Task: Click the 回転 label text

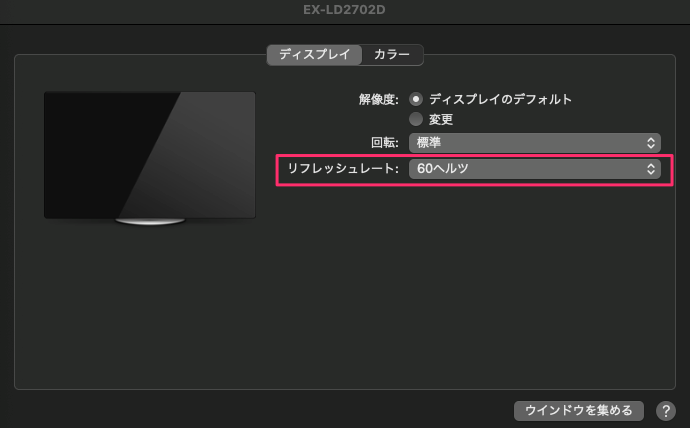Action: point(385,143)
